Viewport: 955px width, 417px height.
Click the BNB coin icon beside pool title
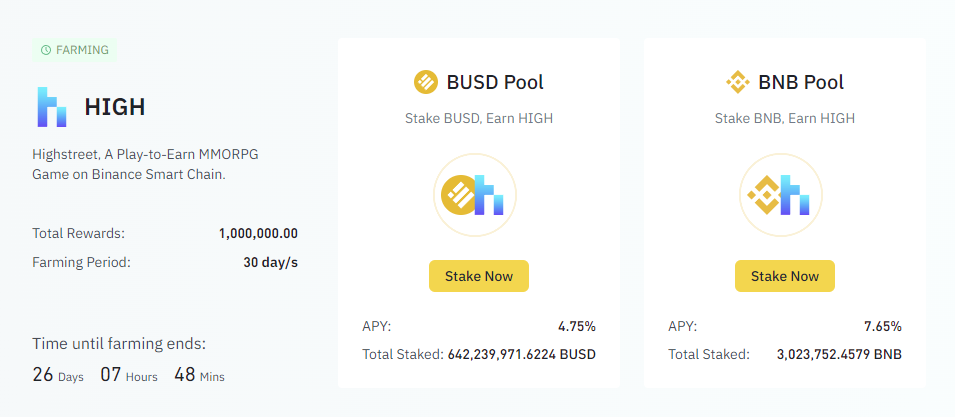pos(737,82)
